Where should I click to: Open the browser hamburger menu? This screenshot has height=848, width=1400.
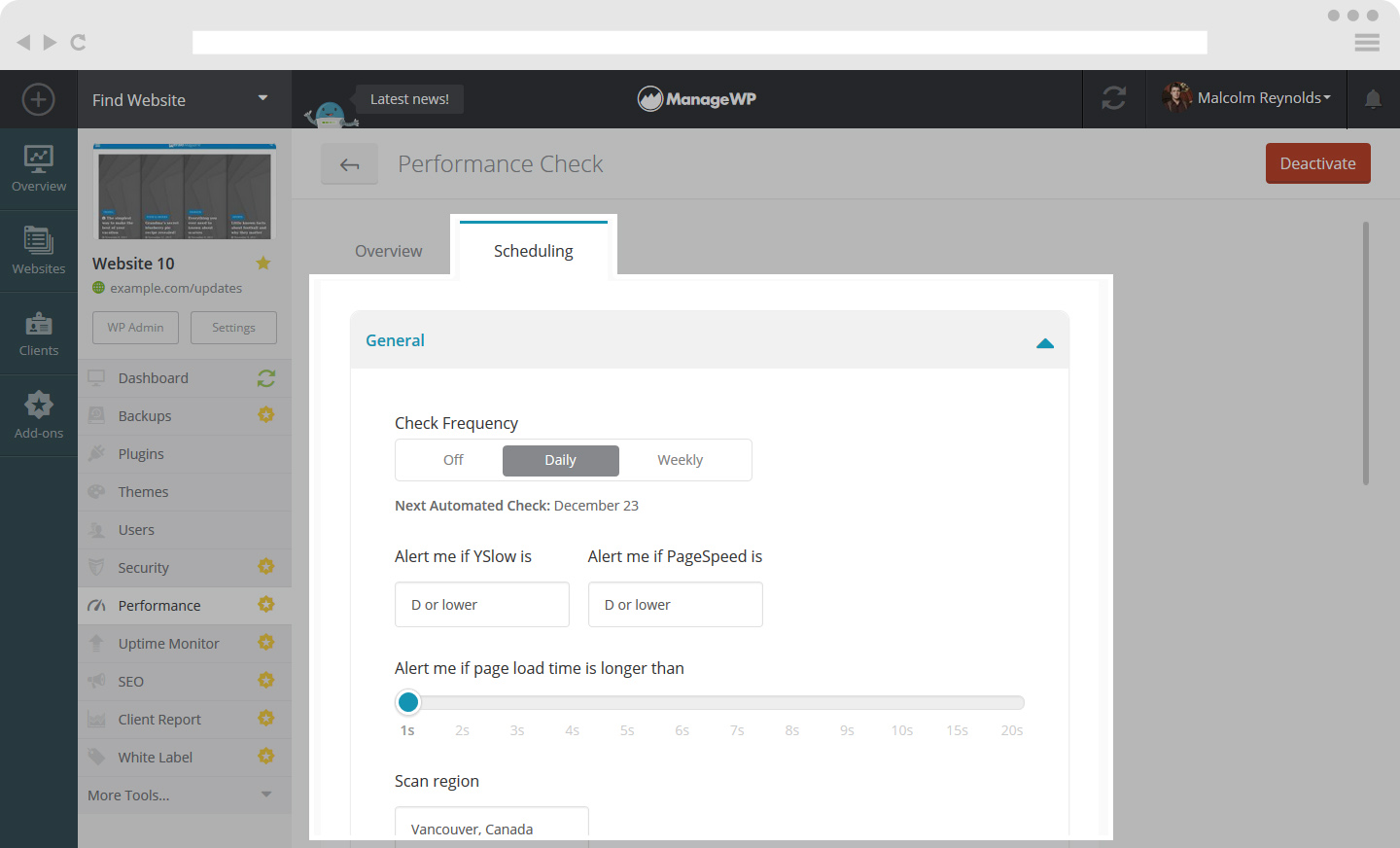point(1367,43)
